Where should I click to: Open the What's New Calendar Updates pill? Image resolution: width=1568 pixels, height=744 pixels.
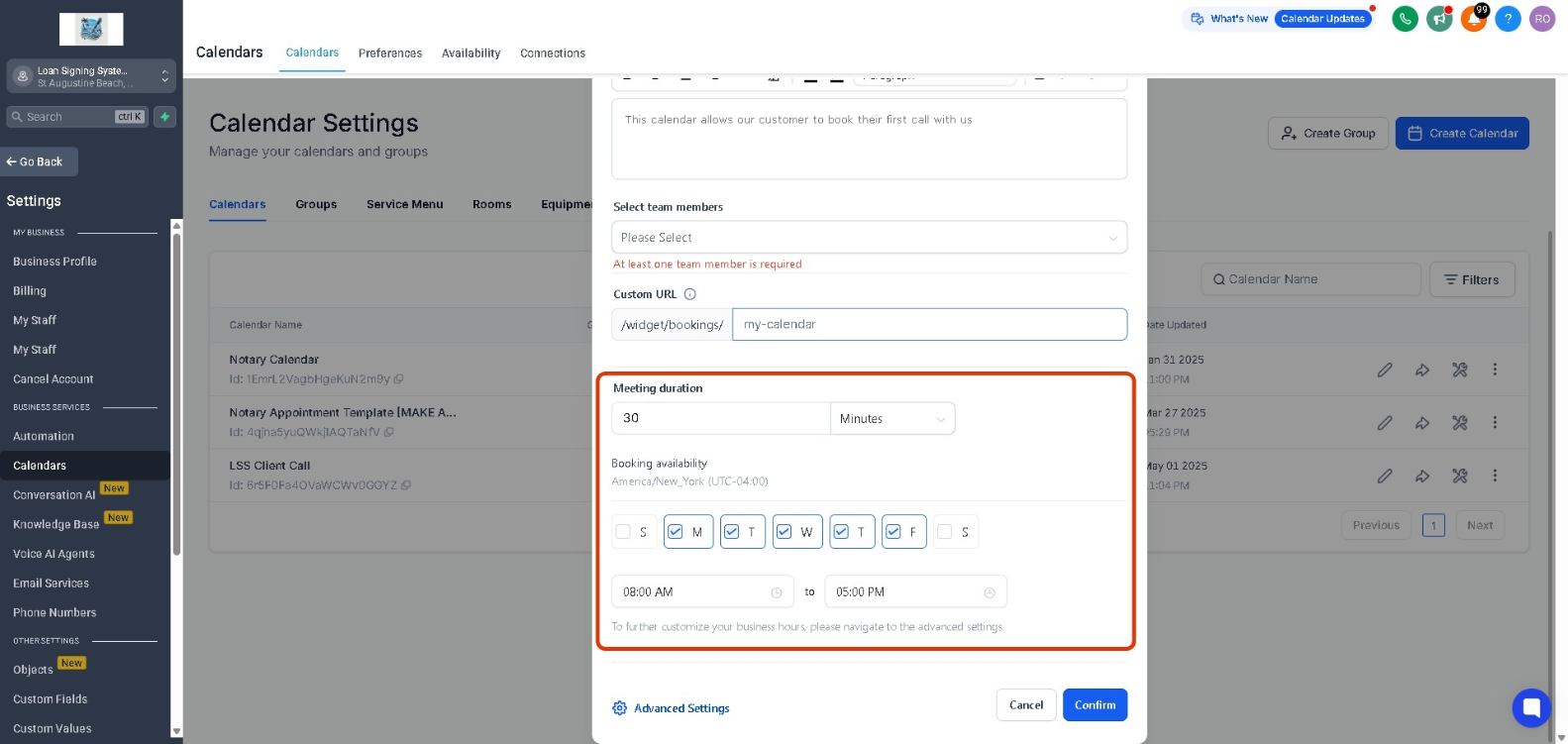pos(1278,19)
